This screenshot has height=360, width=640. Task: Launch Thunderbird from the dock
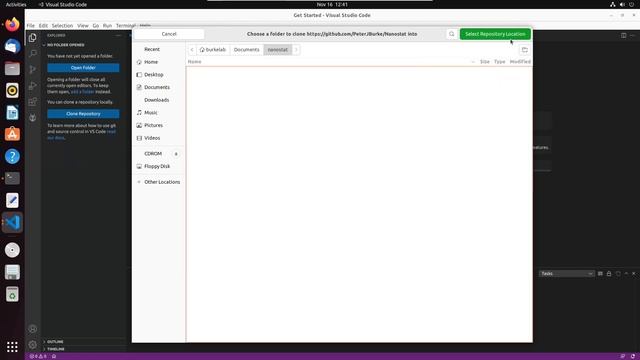pyautogui.click(x=12, y=46)
